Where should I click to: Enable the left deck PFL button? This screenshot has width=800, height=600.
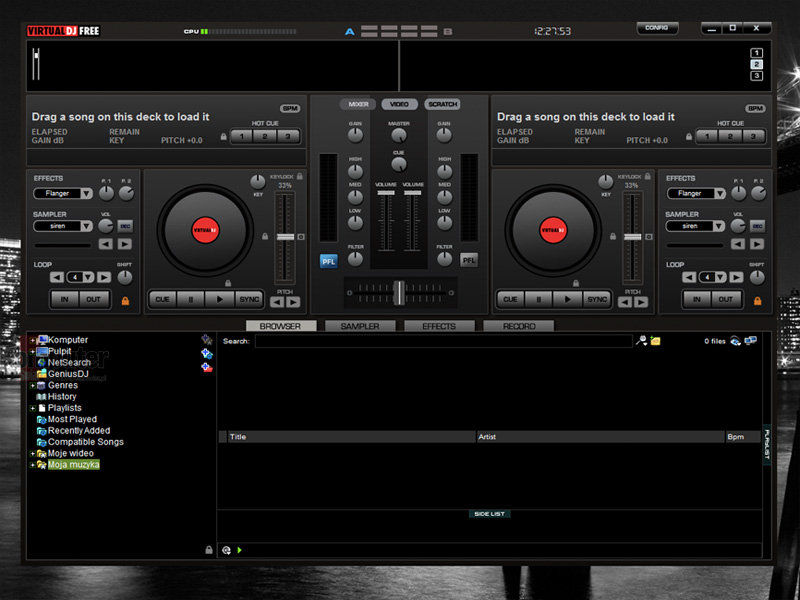[x=329, y=261]
